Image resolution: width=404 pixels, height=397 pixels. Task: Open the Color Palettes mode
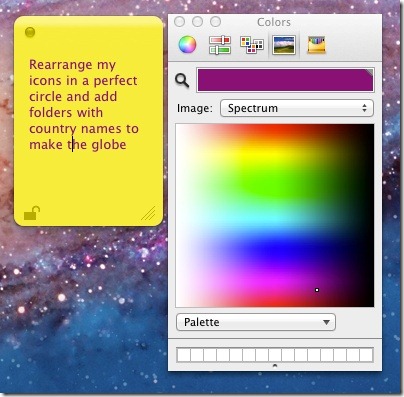click(252, 45)
